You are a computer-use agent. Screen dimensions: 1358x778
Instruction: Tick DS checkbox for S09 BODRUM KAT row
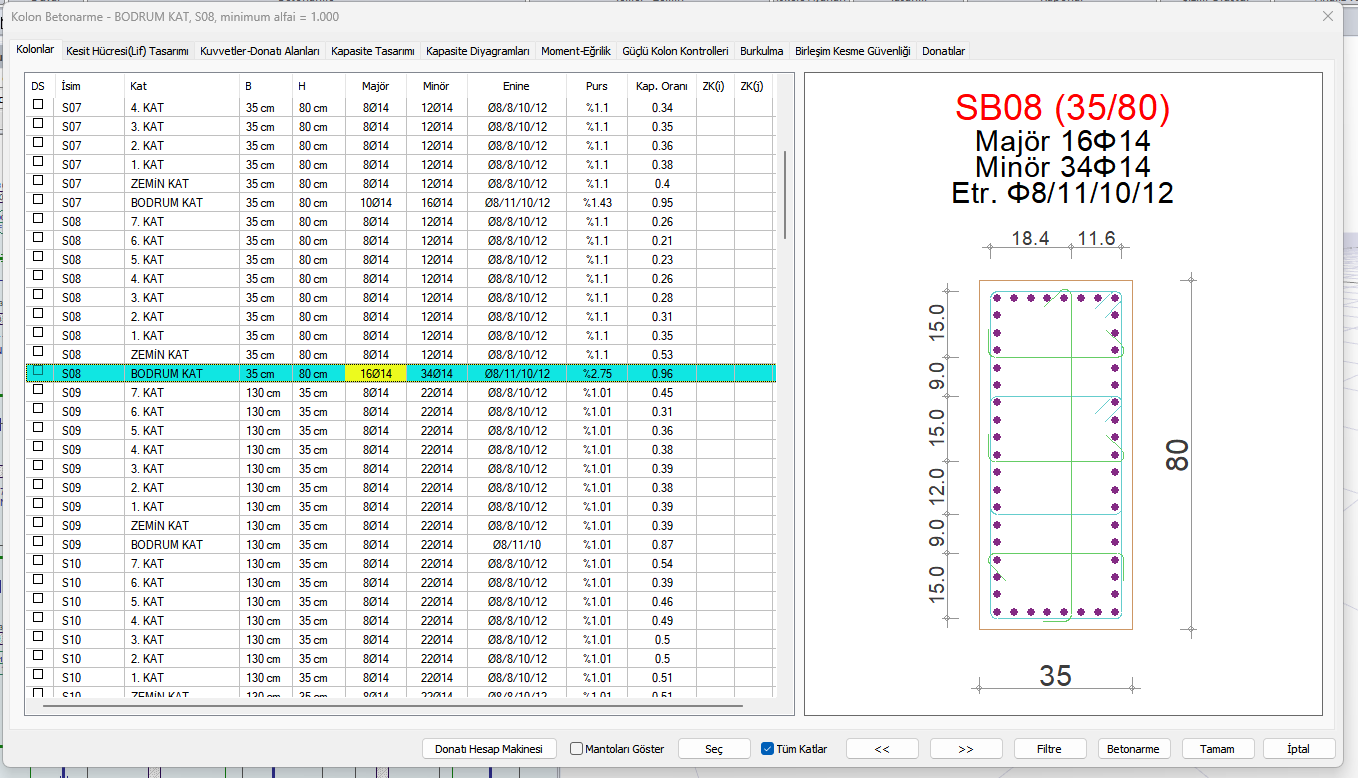click(39, 541)
